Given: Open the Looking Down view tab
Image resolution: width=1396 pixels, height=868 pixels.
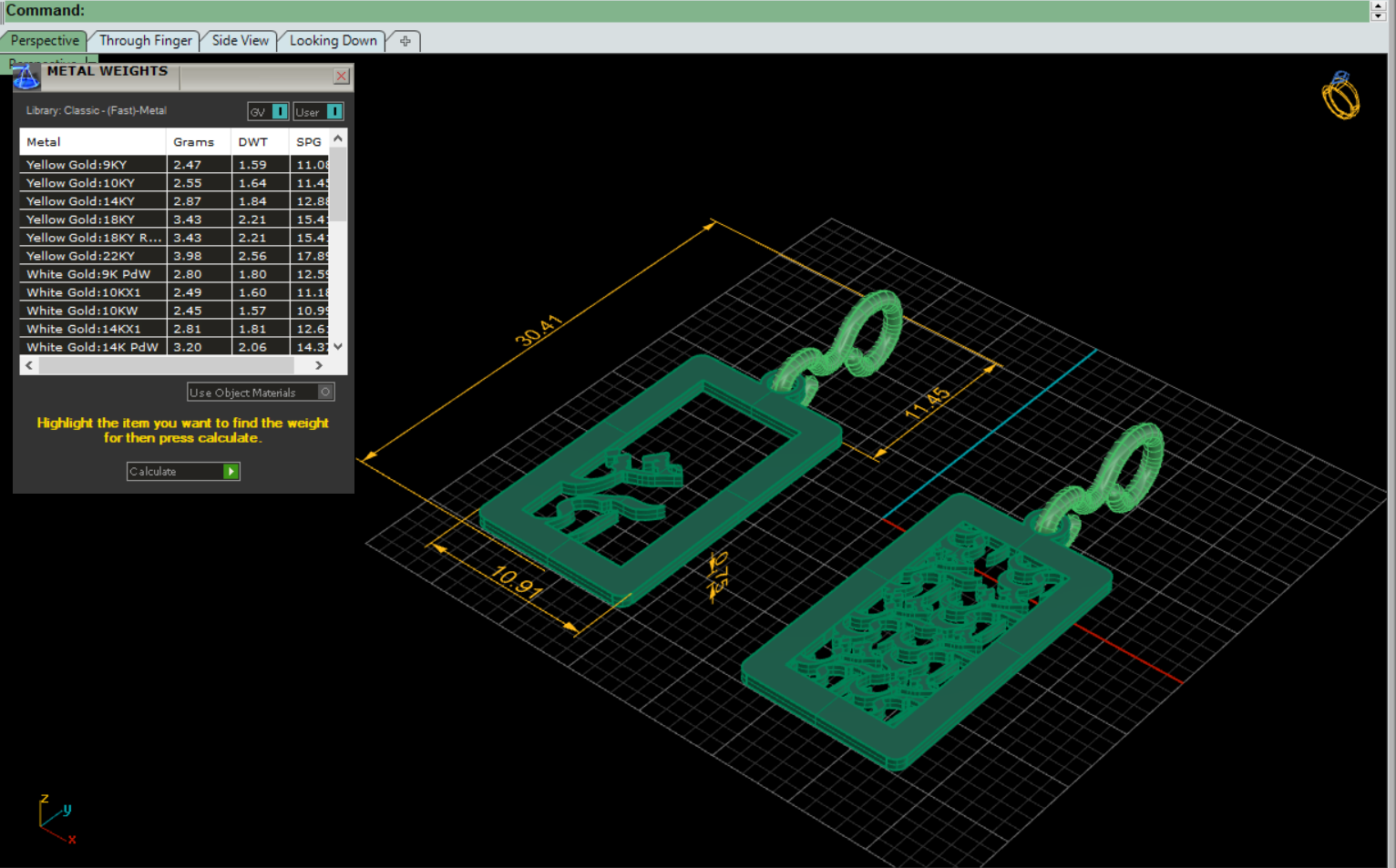Looking at the screenshot, I should (333, 41).
